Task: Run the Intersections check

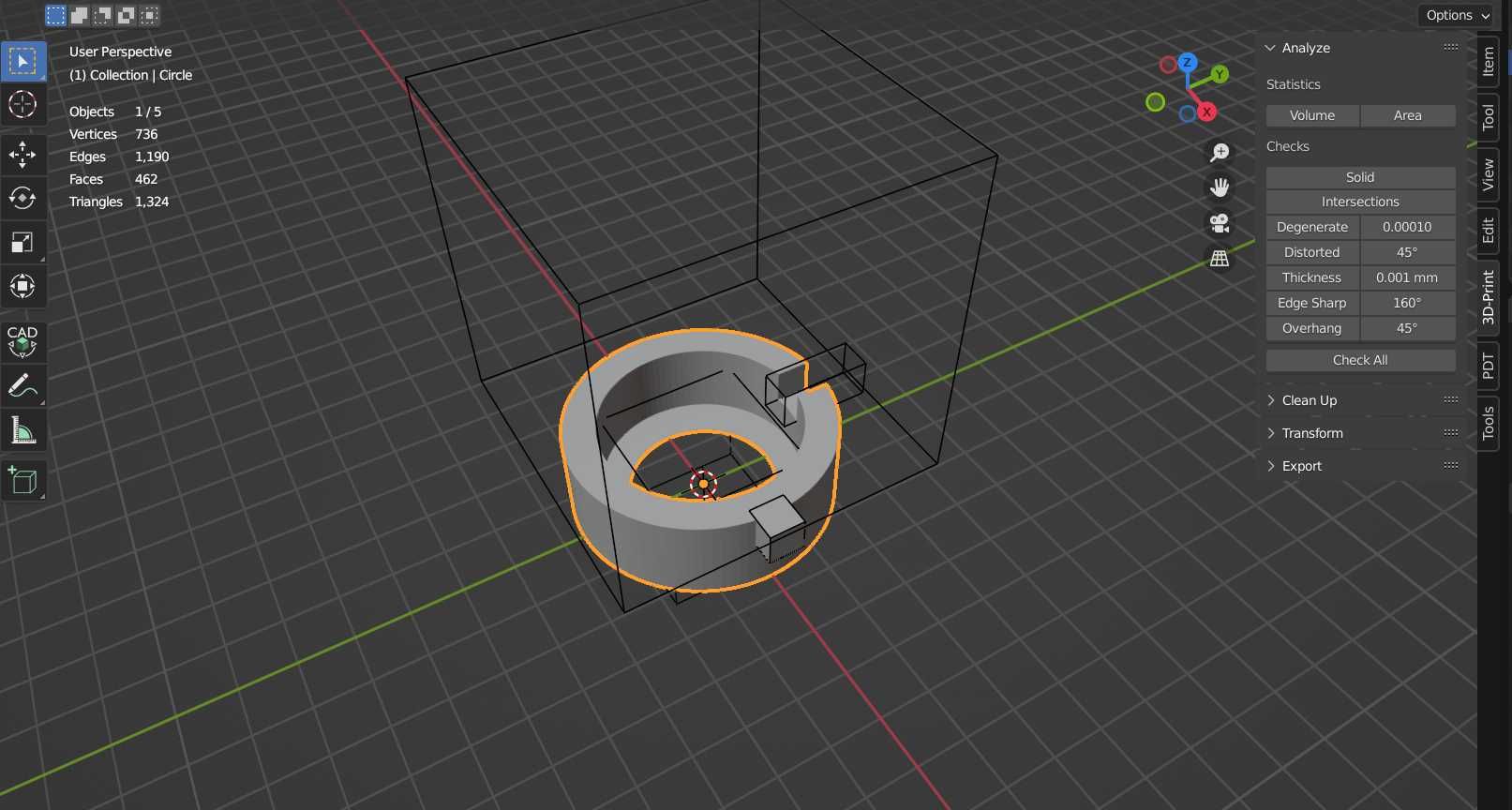Action: (1360, 202)
